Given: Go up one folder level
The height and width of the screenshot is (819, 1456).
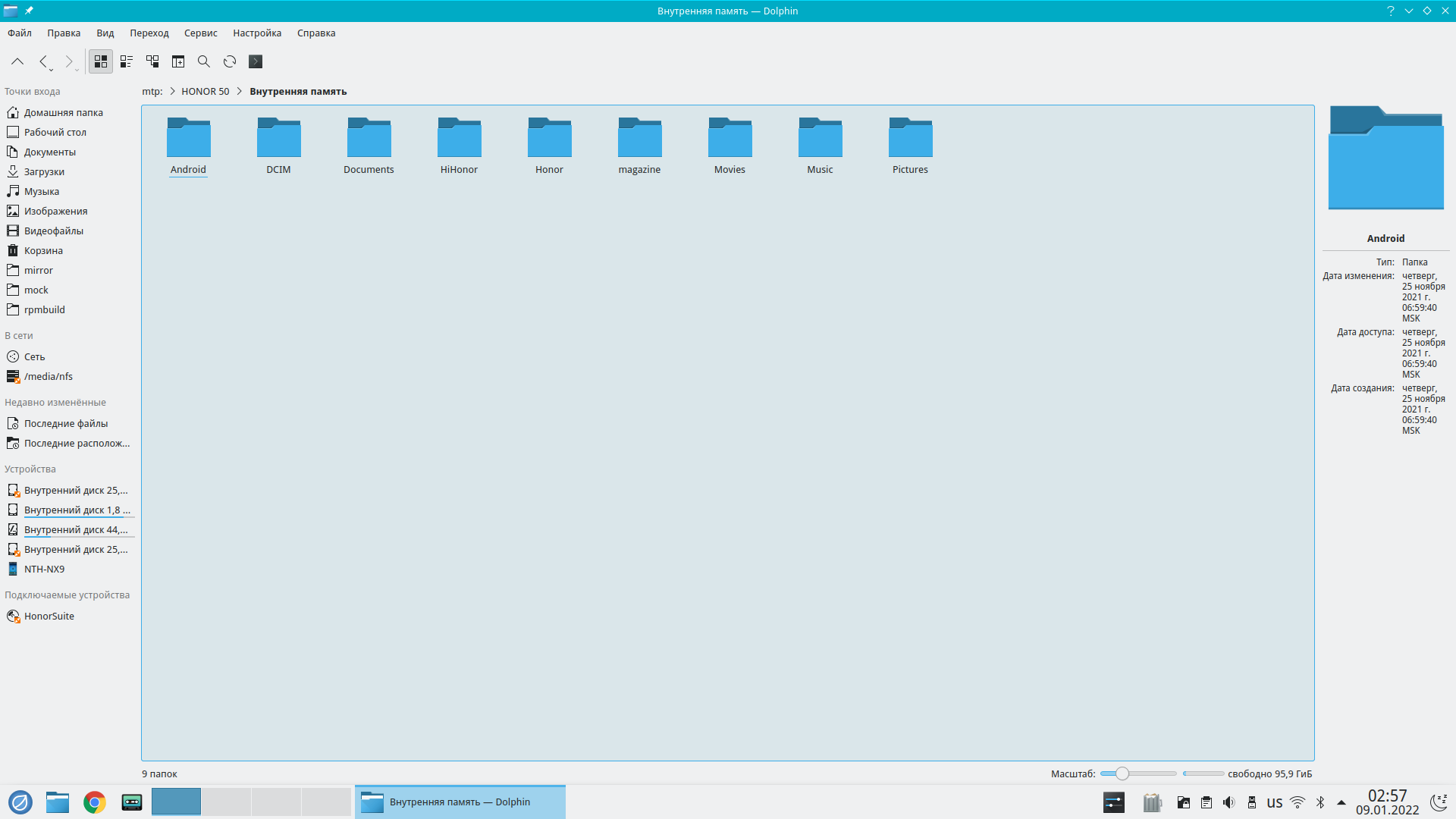Looking at the screenshot, I should tap(17, 61).
